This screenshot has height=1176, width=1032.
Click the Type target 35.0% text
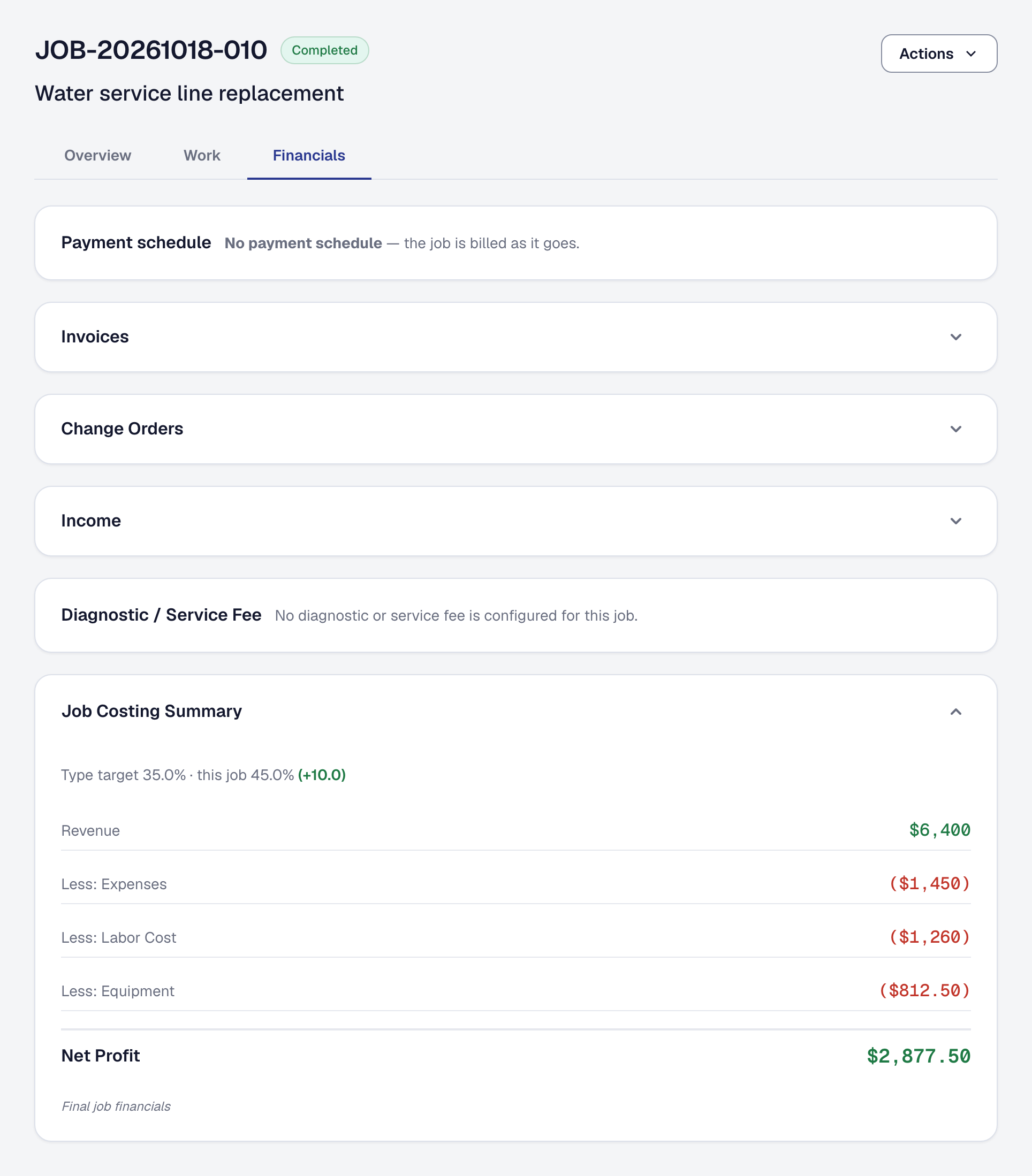(123, 775)
